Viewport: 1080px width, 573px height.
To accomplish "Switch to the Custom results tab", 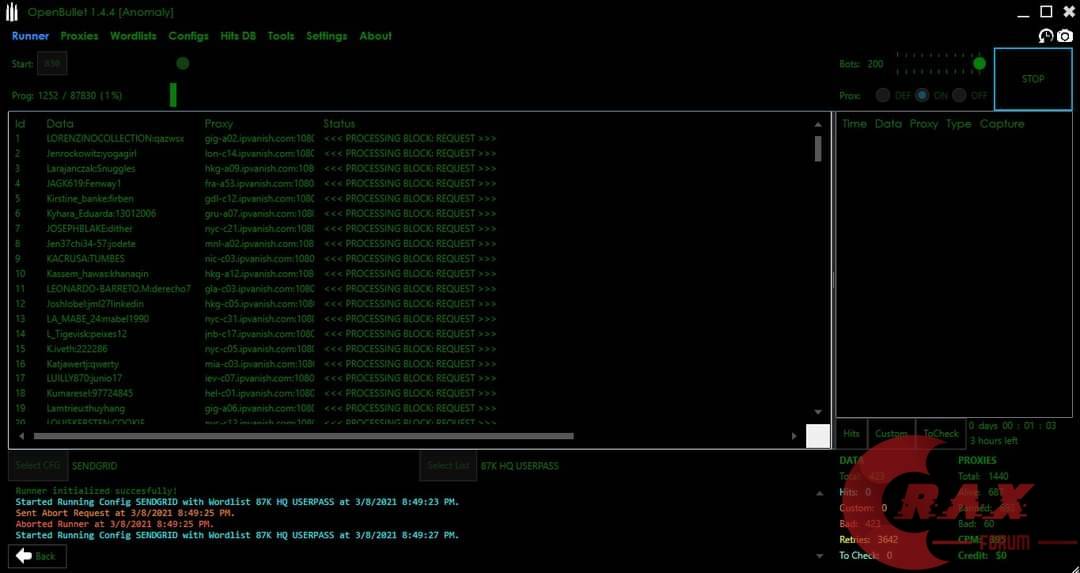I will point(891,433).
